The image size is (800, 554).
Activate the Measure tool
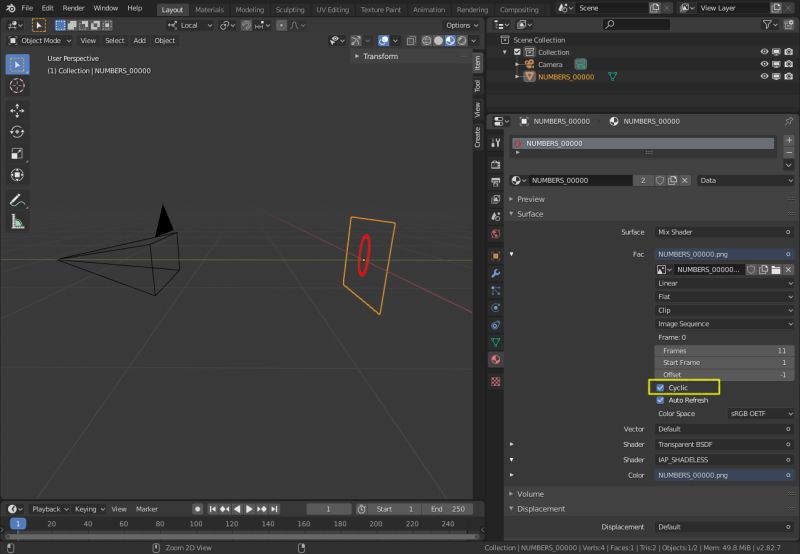pos(17,221)
